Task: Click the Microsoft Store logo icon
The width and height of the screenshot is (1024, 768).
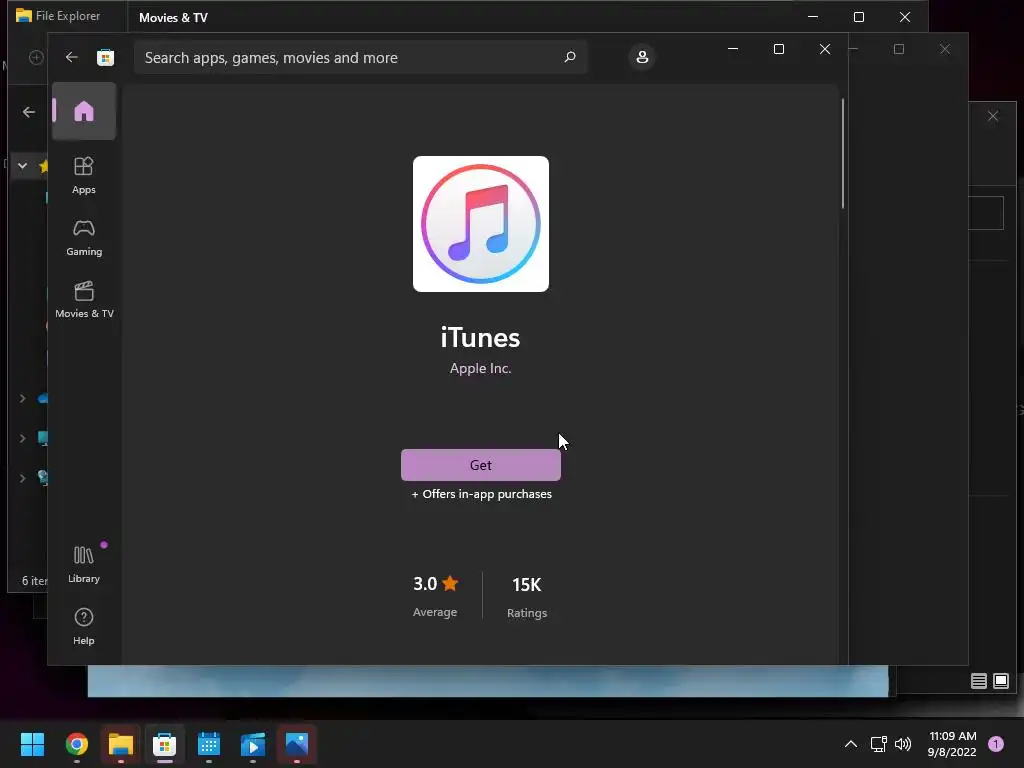Action: coord(105,57)
